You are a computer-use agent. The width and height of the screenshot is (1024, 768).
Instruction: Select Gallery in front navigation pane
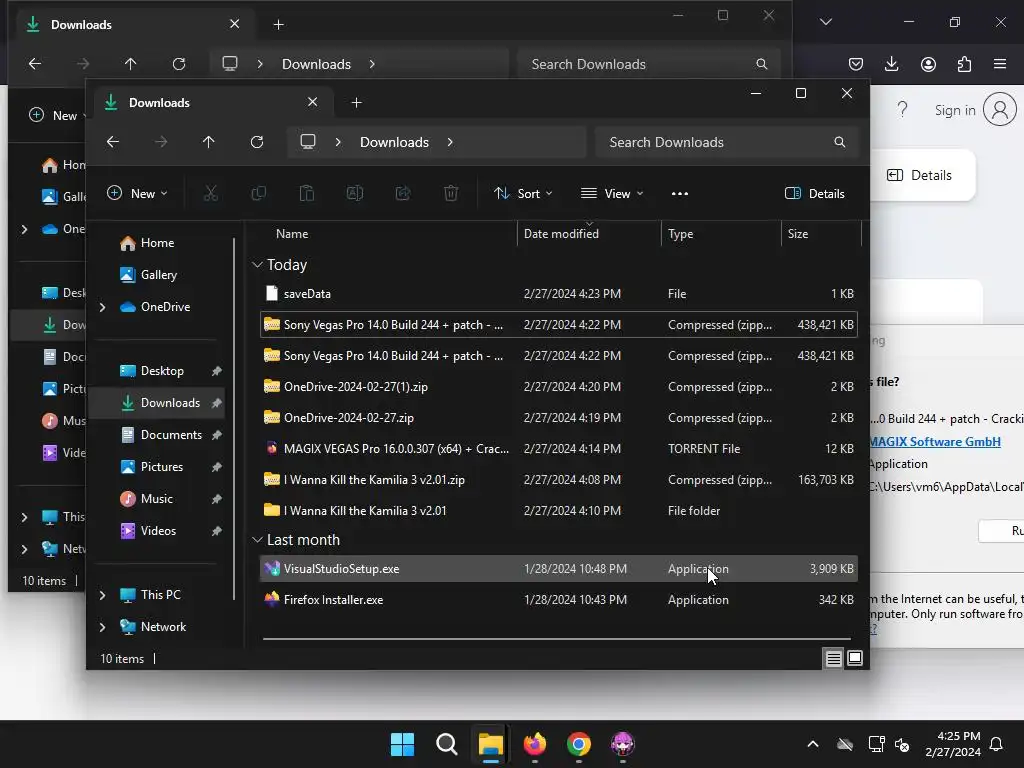(x=159, y=275)
